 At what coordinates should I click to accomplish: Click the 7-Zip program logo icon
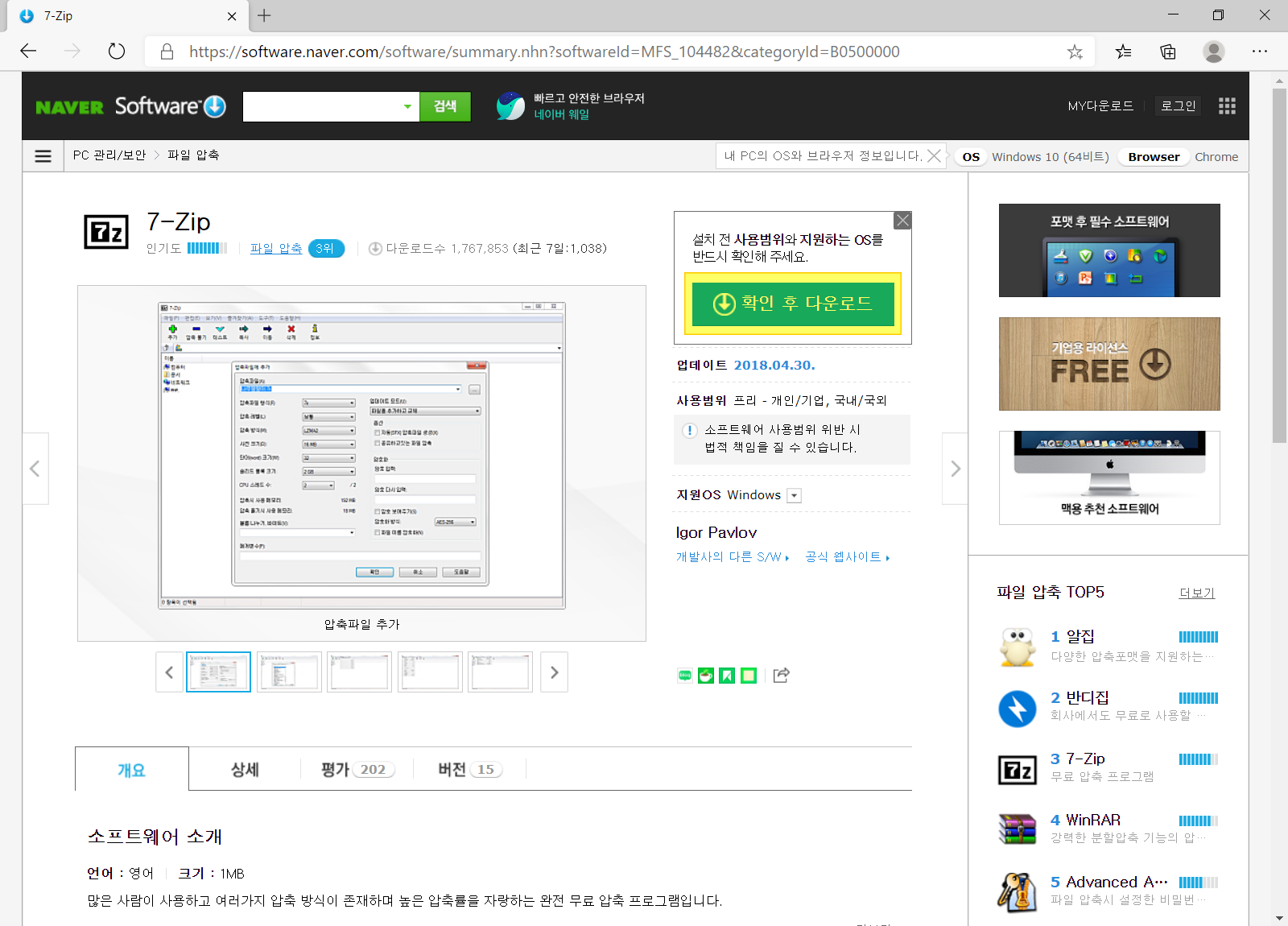(x=106, y=233)
